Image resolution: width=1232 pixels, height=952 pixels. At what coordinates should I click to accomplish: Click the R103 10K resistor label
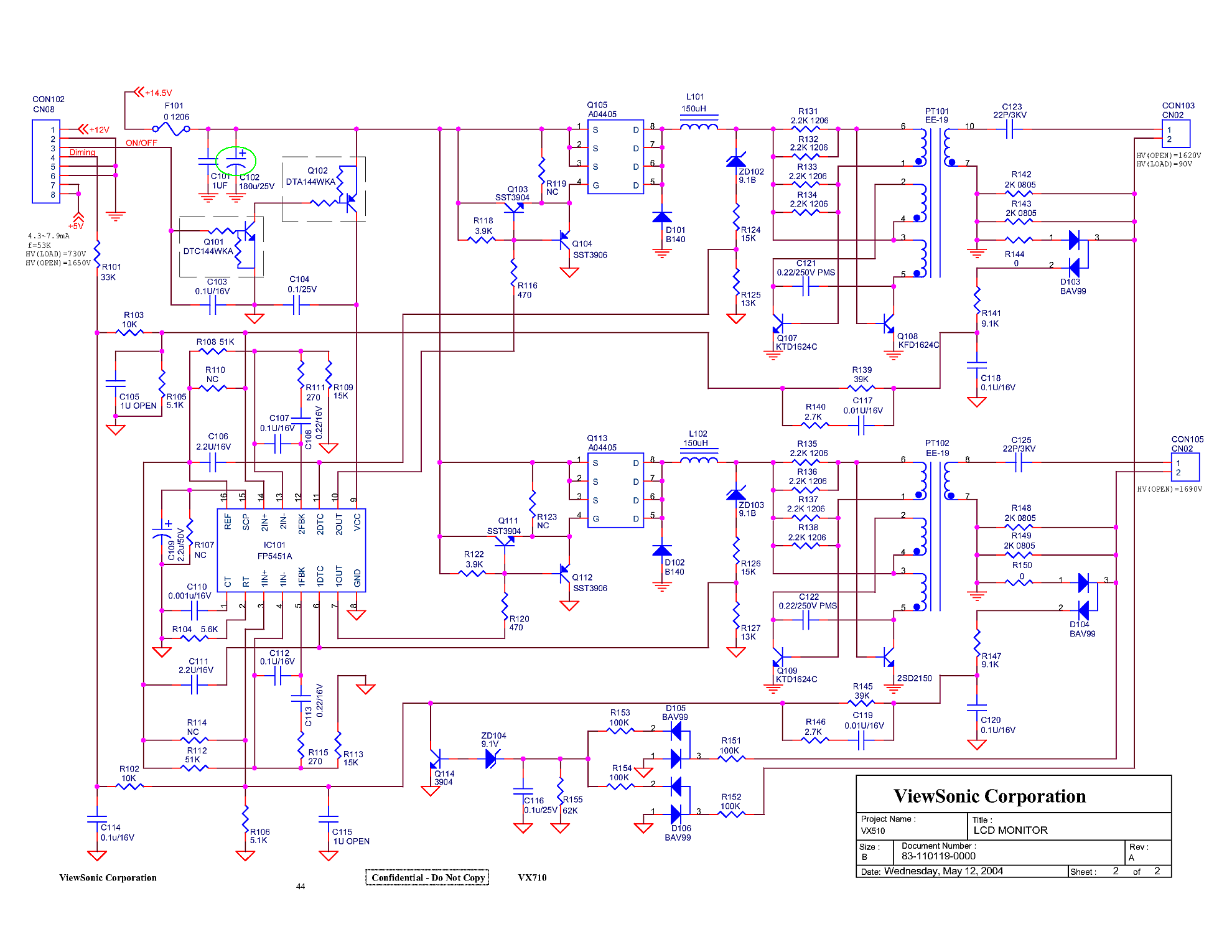click(x=133, y=319)
